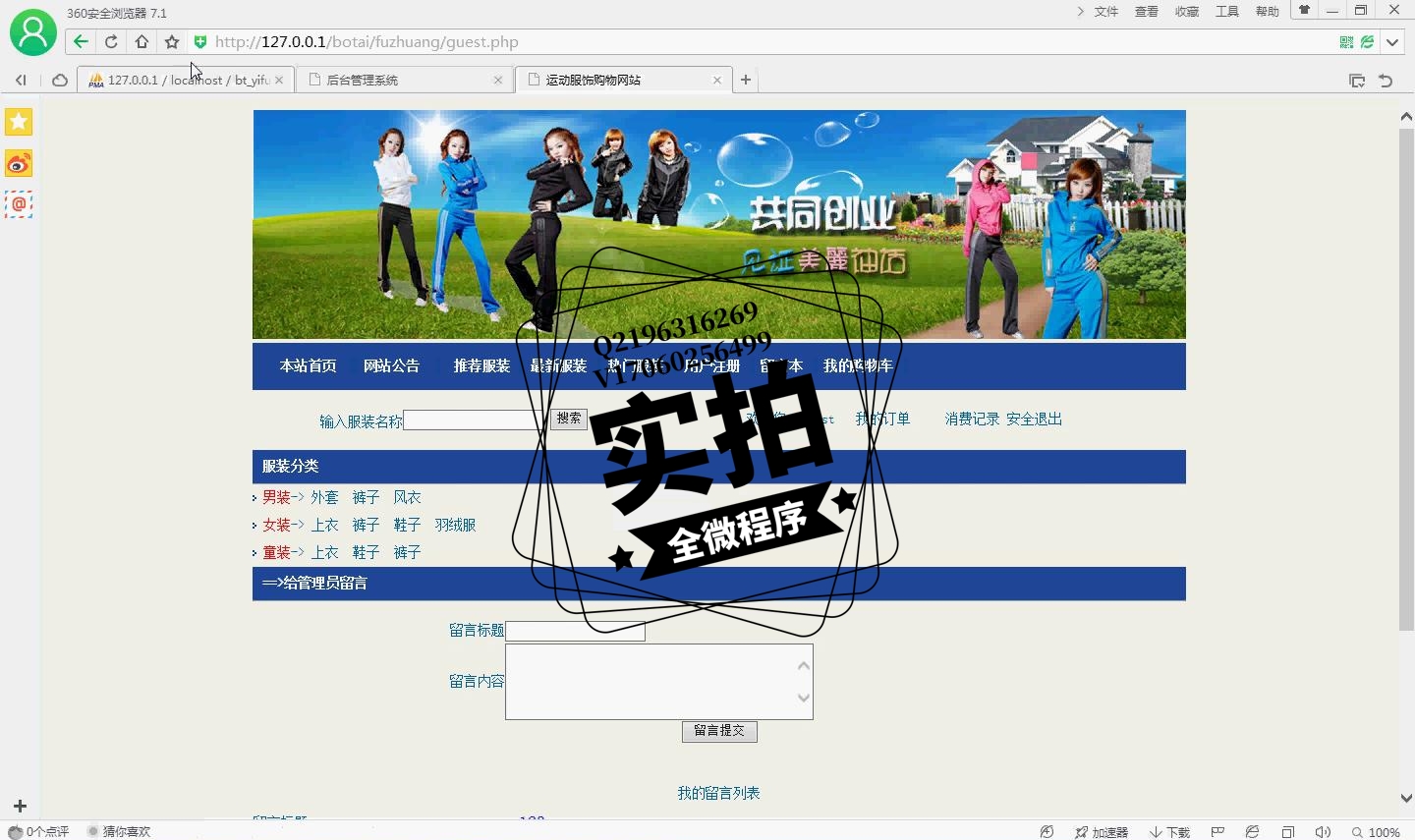The image size is (1415, 840).
Task: Open the 100% zoom control
Action: coord(1376,832)
